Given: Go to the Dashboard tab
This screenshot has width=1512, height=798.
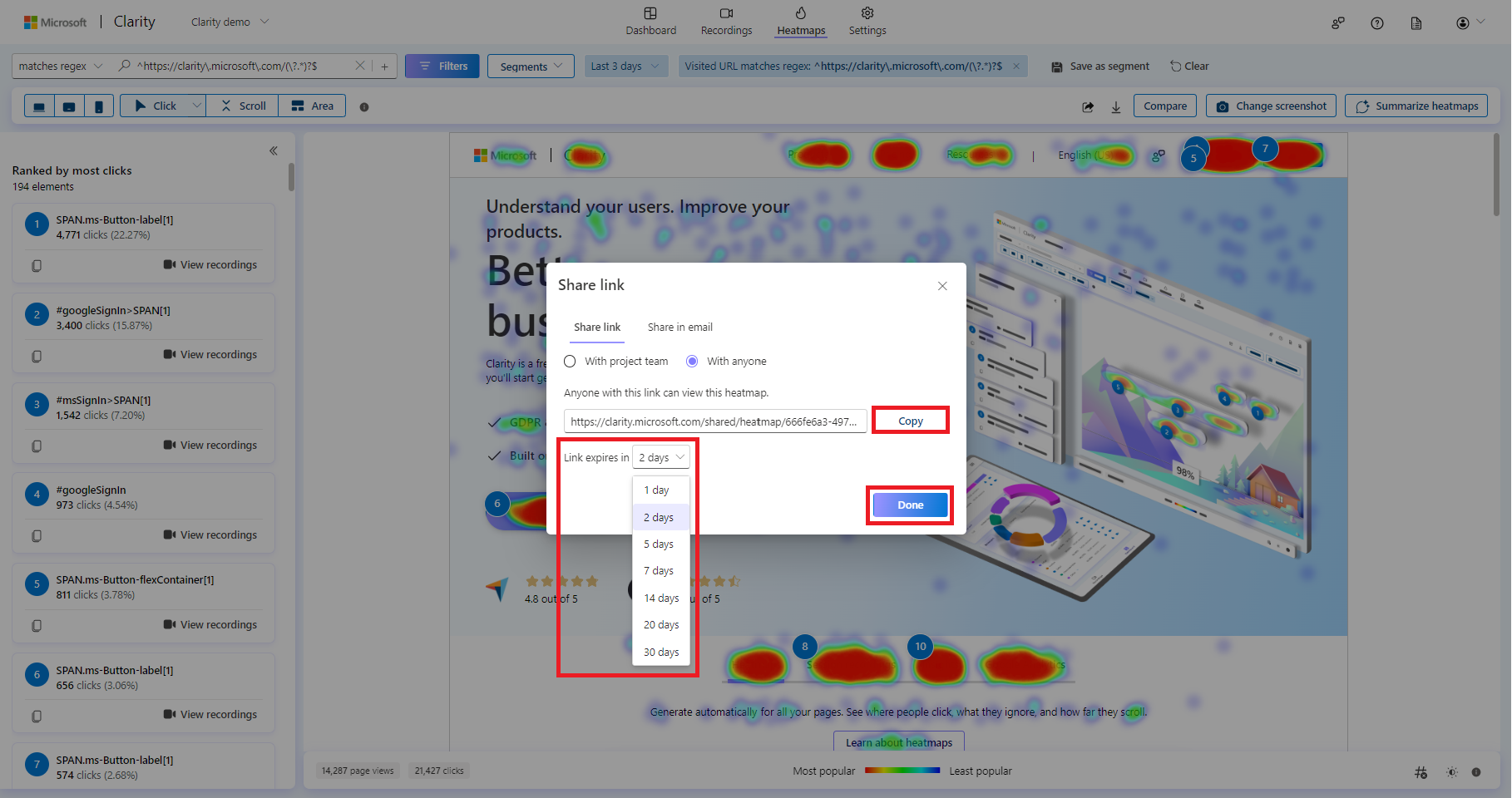Looking at the screenshot, I should (651, 22).
